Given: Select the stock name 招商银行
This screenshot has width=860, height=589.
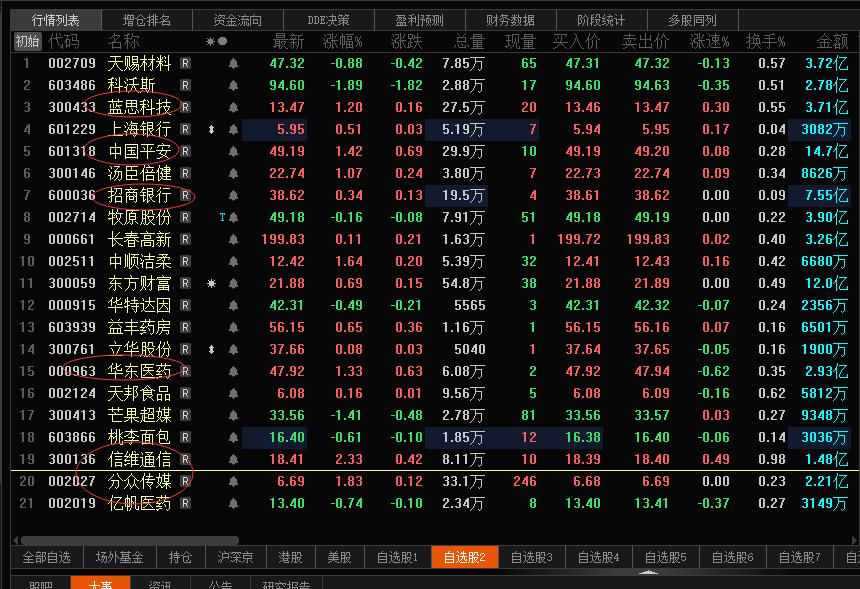Looking at the screenshot, I should click(x=139, y=195).
